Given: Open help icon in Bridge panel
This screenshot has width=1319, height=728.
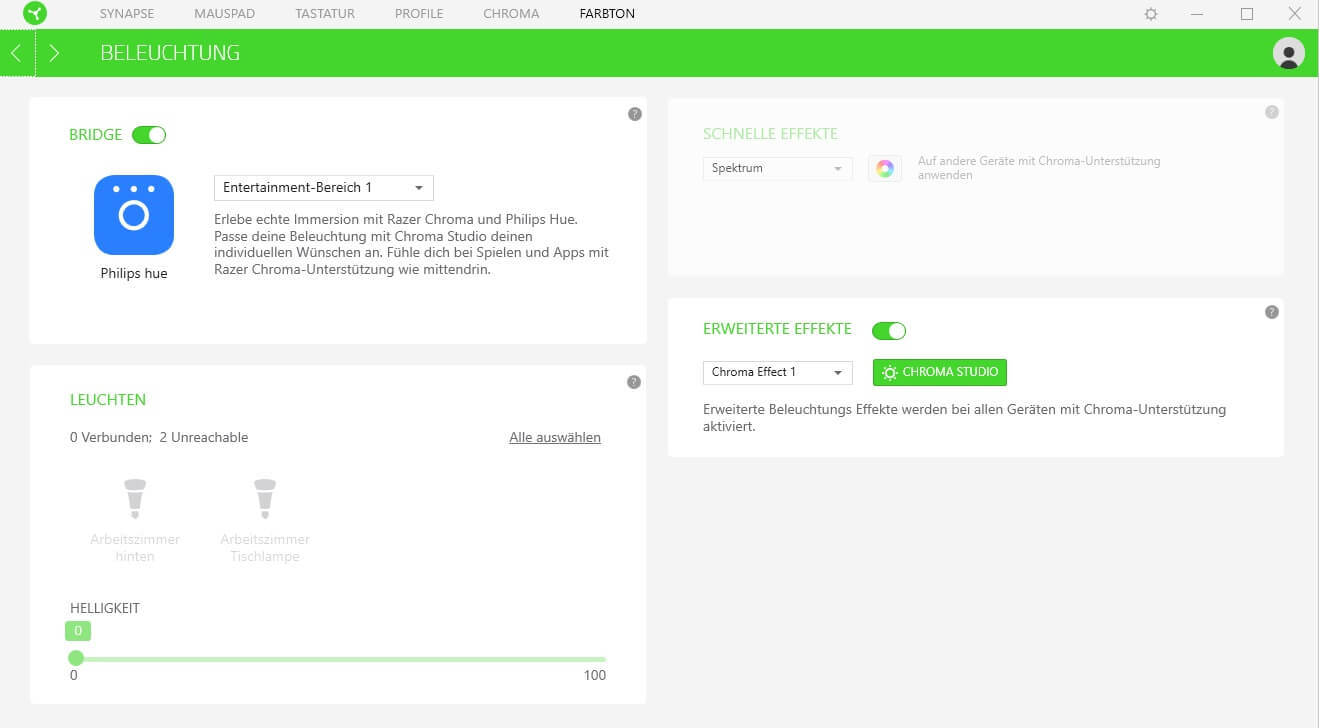Looking at the screenshot, I should point(634,114).
